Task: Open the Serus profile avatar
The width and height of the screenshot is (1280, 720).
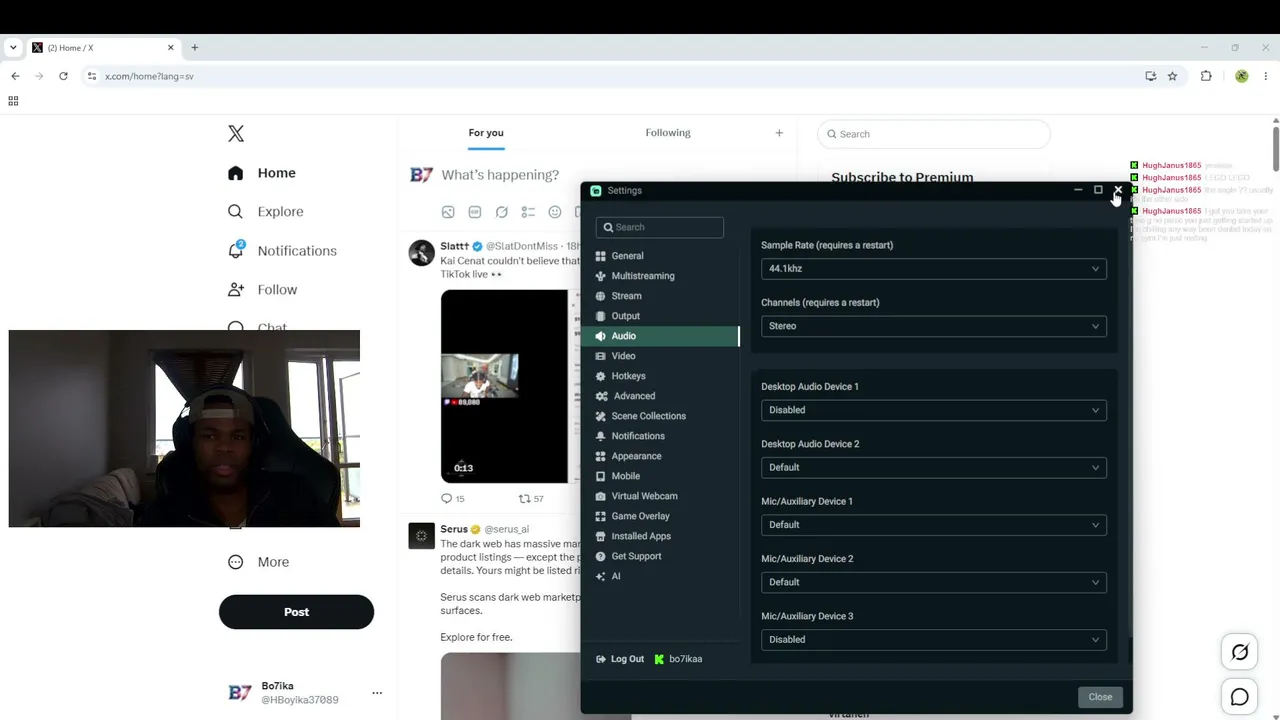Action: point(421,536)
